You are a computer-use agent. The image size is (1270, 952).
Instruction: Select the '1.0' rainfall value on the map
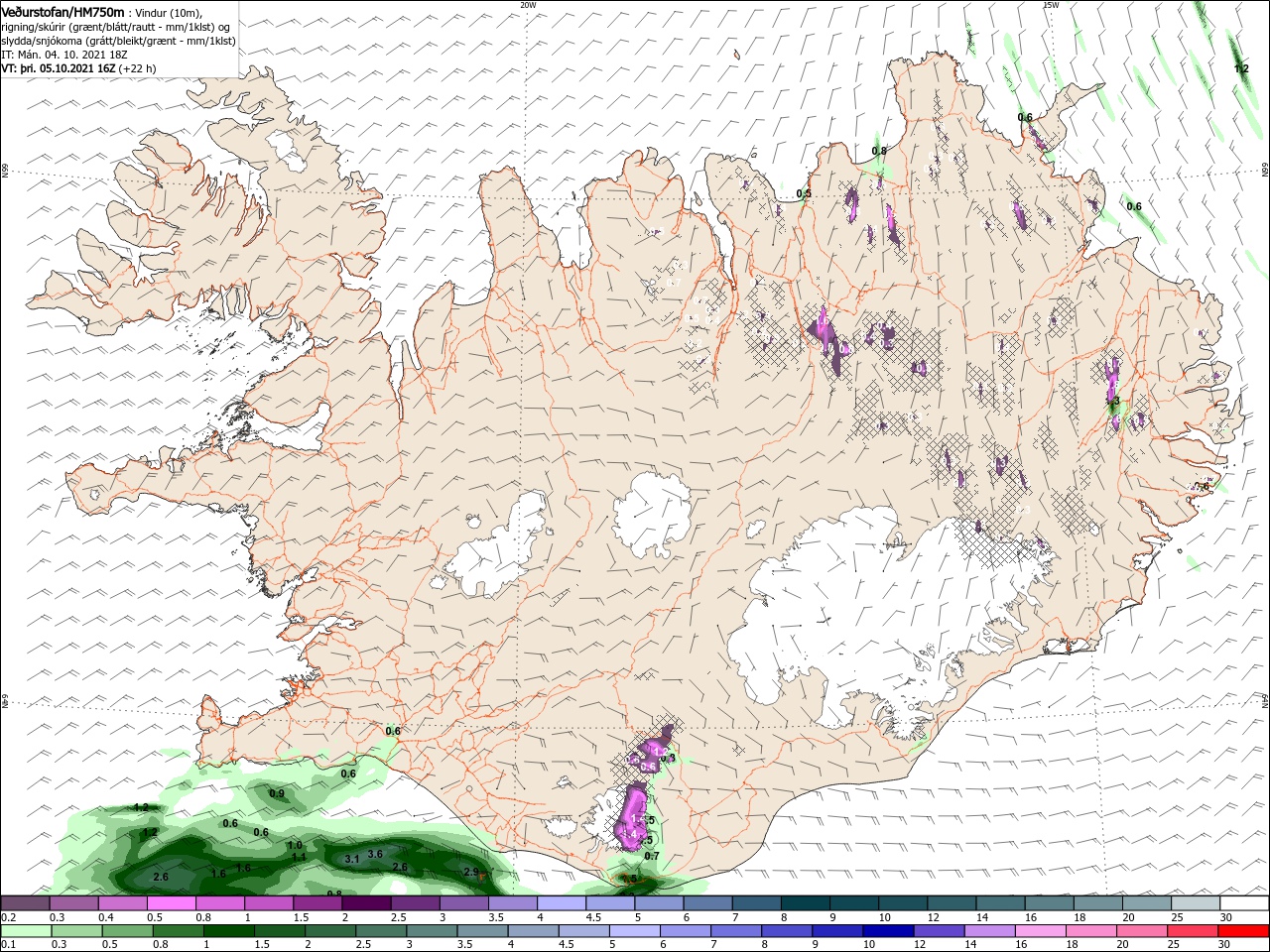[x=295, y=845]
